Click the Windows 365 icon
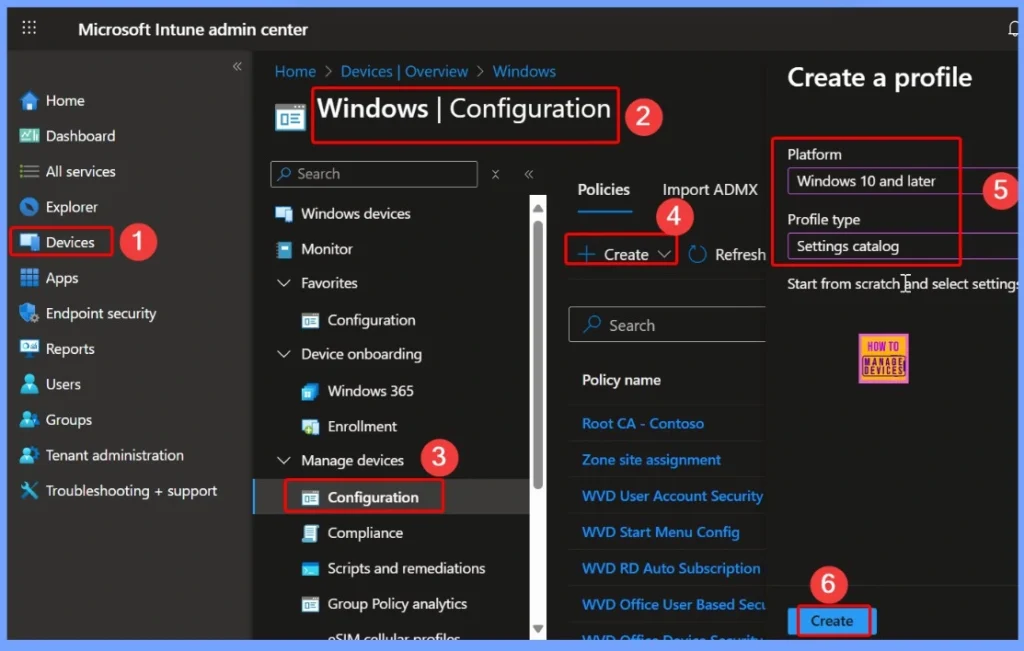The image size is (1024, 651). (310, 391)
